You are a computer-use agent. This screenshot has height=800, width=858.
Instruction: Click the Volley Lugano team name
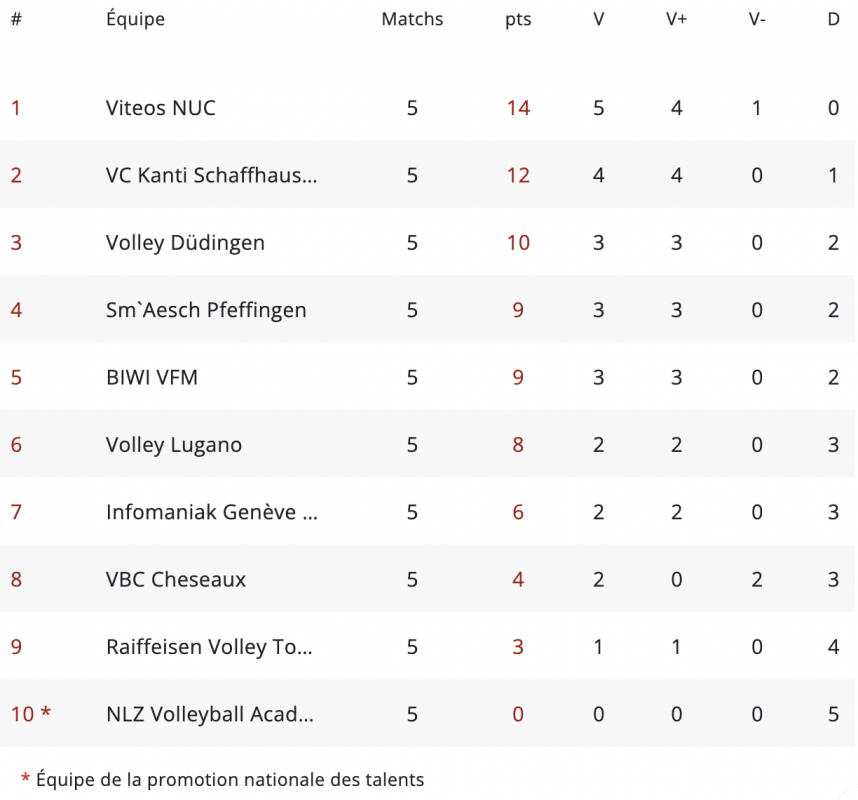tap(174, 445)
